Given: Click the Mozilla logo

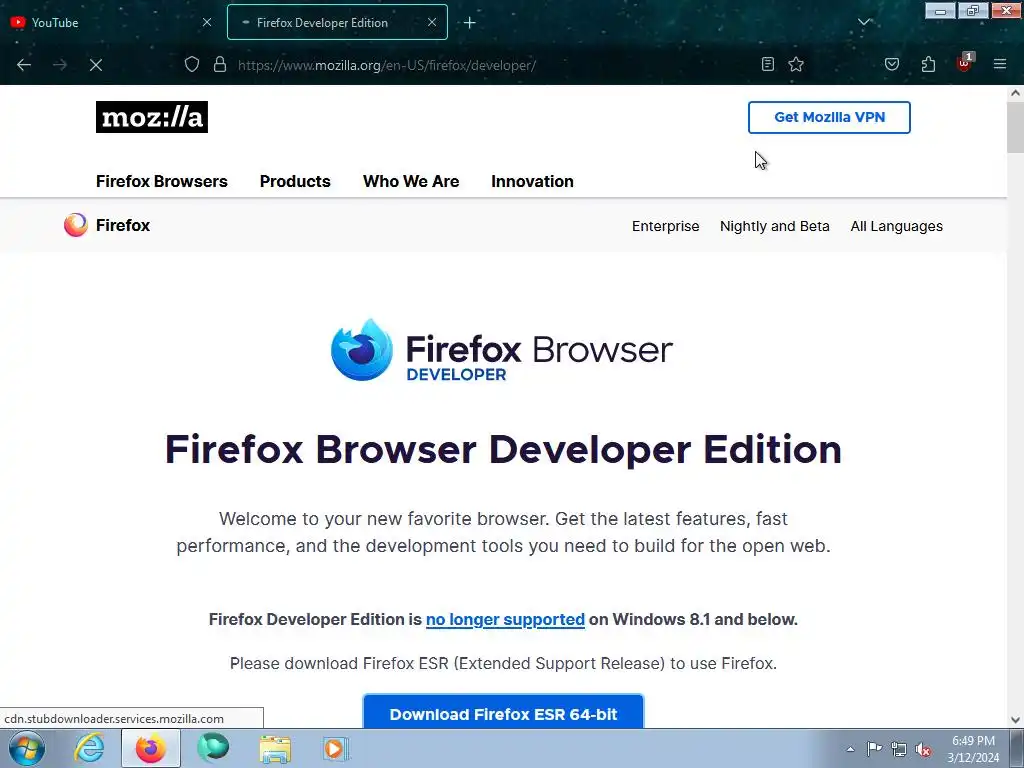Looking at the screenshot, I should pyautogui.click(x=152, y=117).
